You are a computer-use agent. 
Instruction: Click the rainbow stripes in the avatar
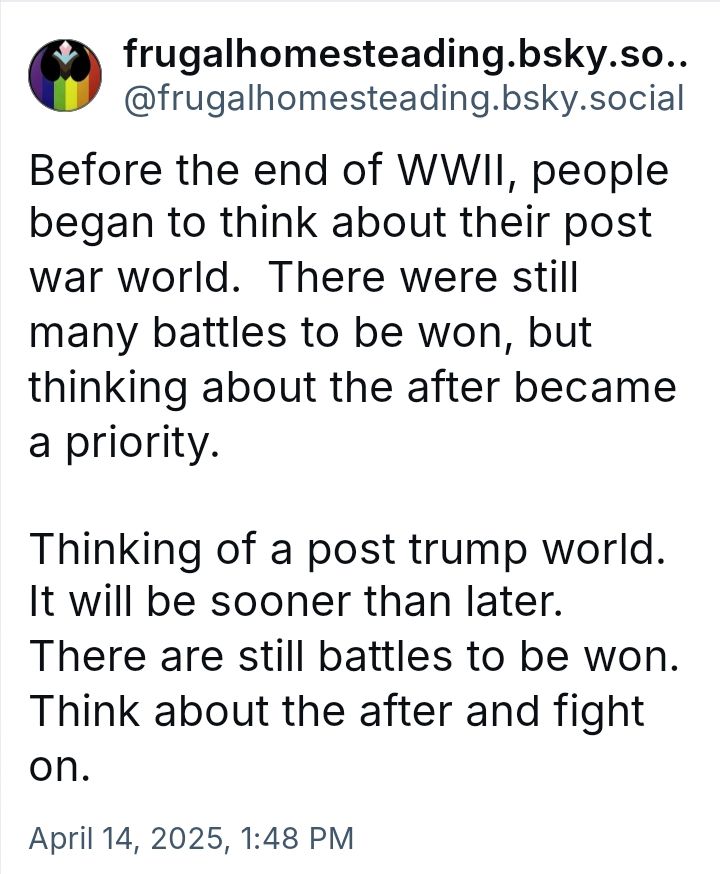coord(65,94)
